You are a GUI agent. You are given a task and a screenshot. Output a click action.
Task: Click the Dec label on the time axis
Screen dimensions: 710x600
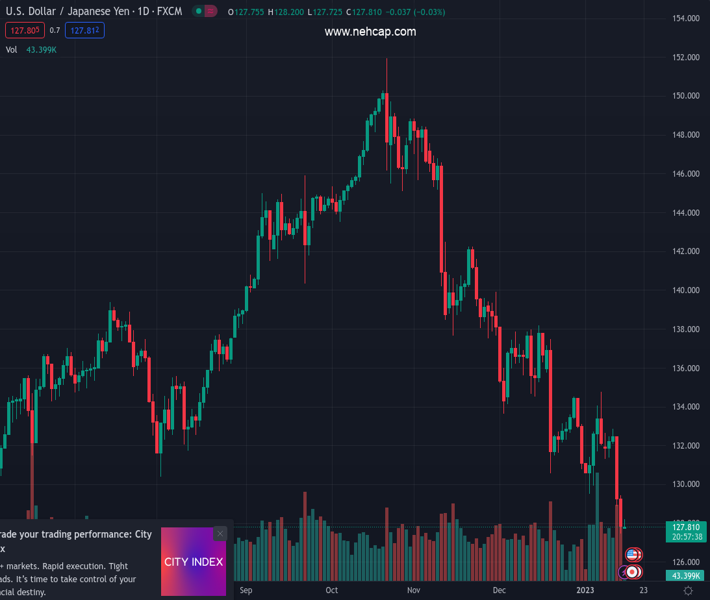click(x=499, y=591)
